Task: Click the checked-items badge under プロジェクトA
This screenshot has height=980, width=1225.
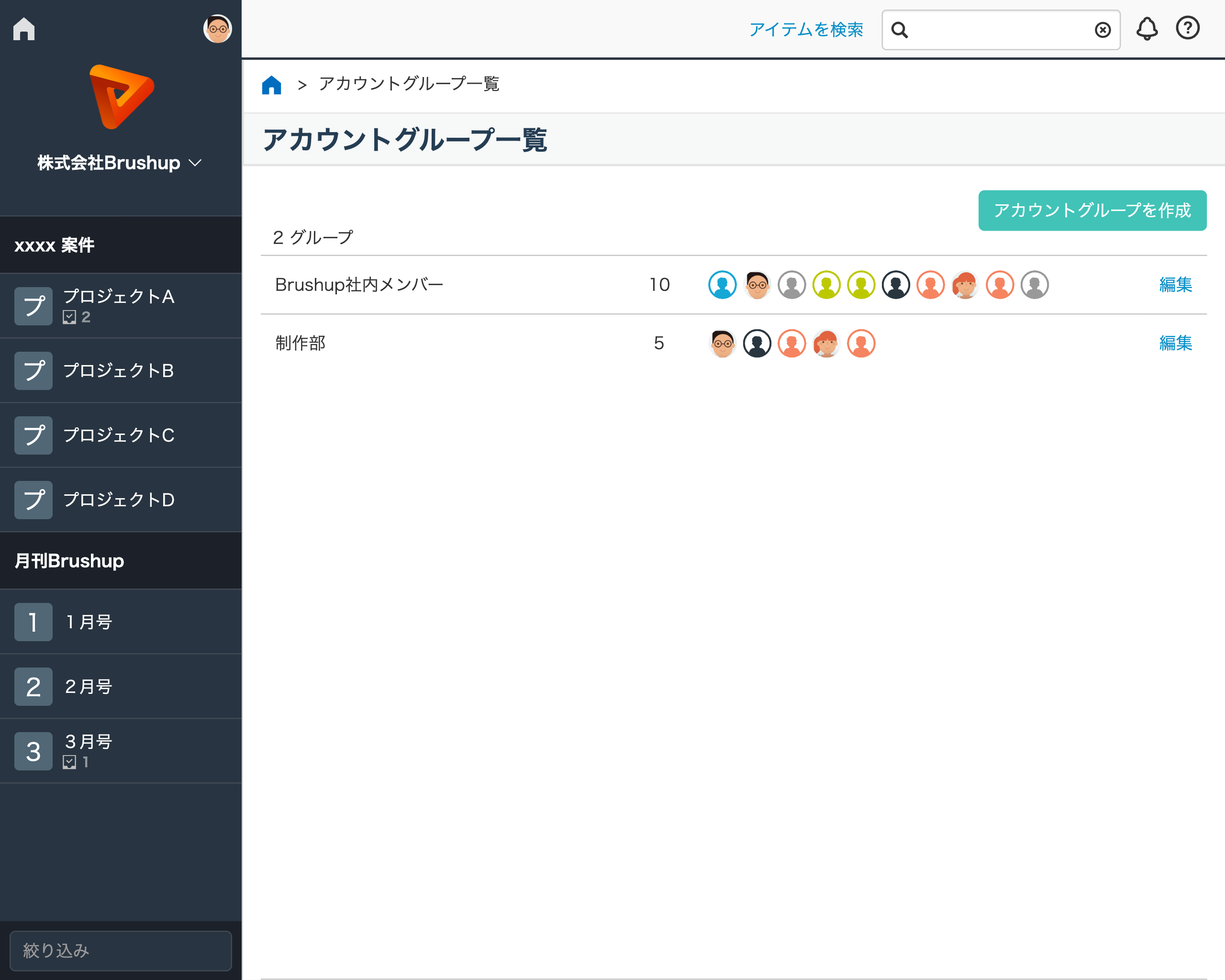Action: pos(76,318)
